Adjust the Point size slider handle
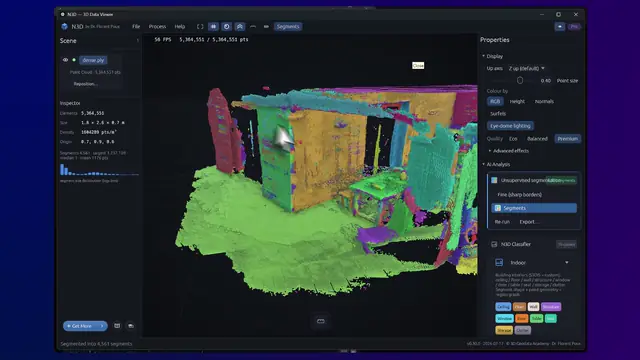Image resolution: width=640 pixels, height=360 pixels. point(520,80)
